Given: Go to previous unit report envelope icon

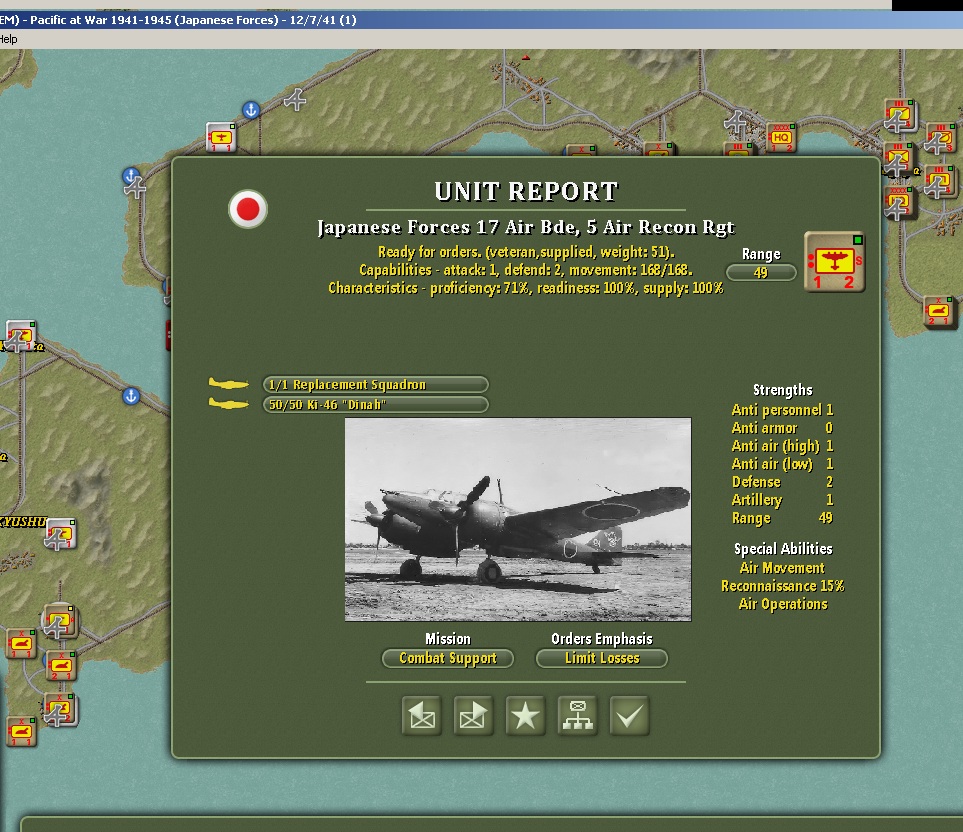Looking at the screenshot, I should [x=422, y=716].
